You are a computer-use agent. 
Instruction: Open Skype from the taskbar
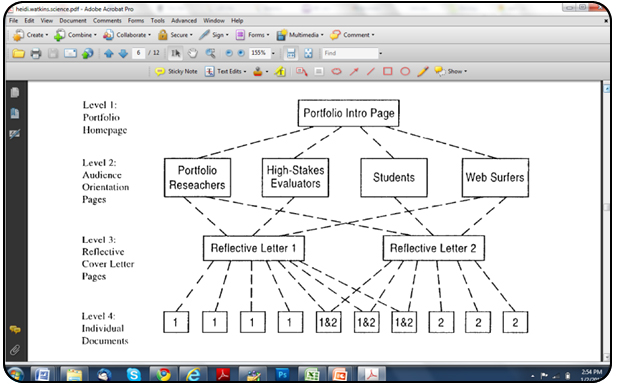pos(134,374)
